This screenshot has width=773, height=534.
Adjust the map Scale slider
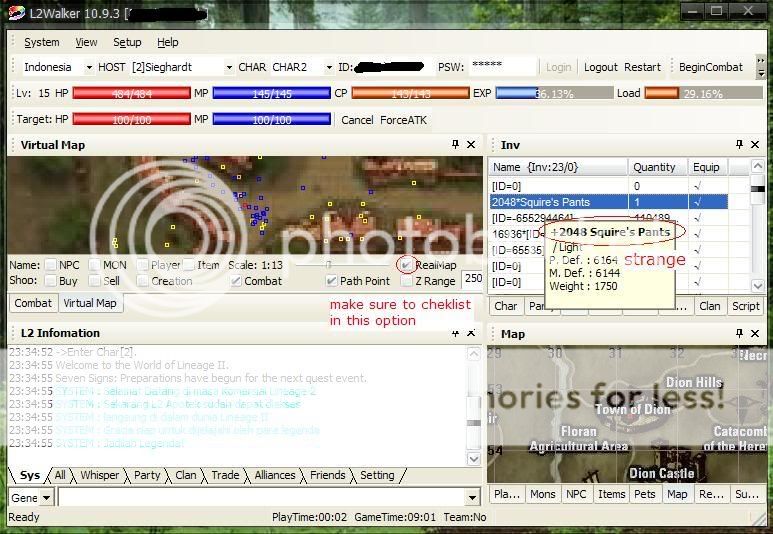tap(328, 265)
